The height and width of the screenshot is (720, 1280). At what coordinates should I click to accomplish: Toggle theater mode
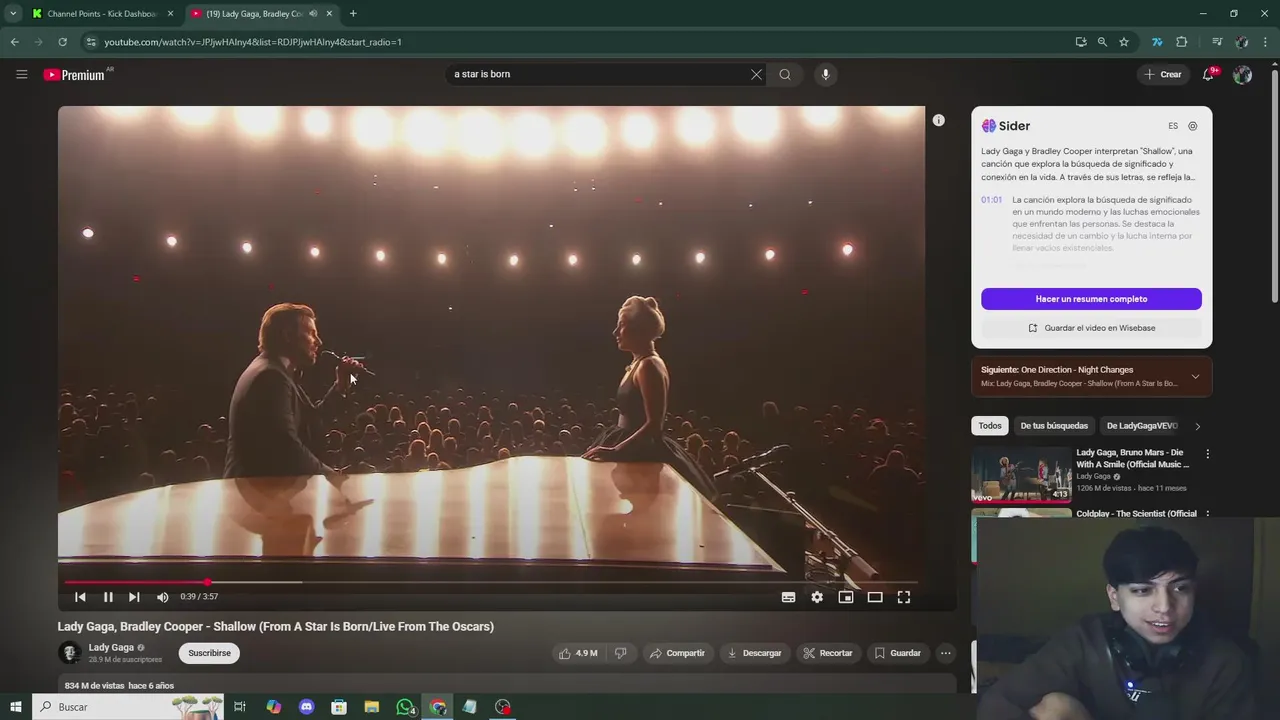875,597
